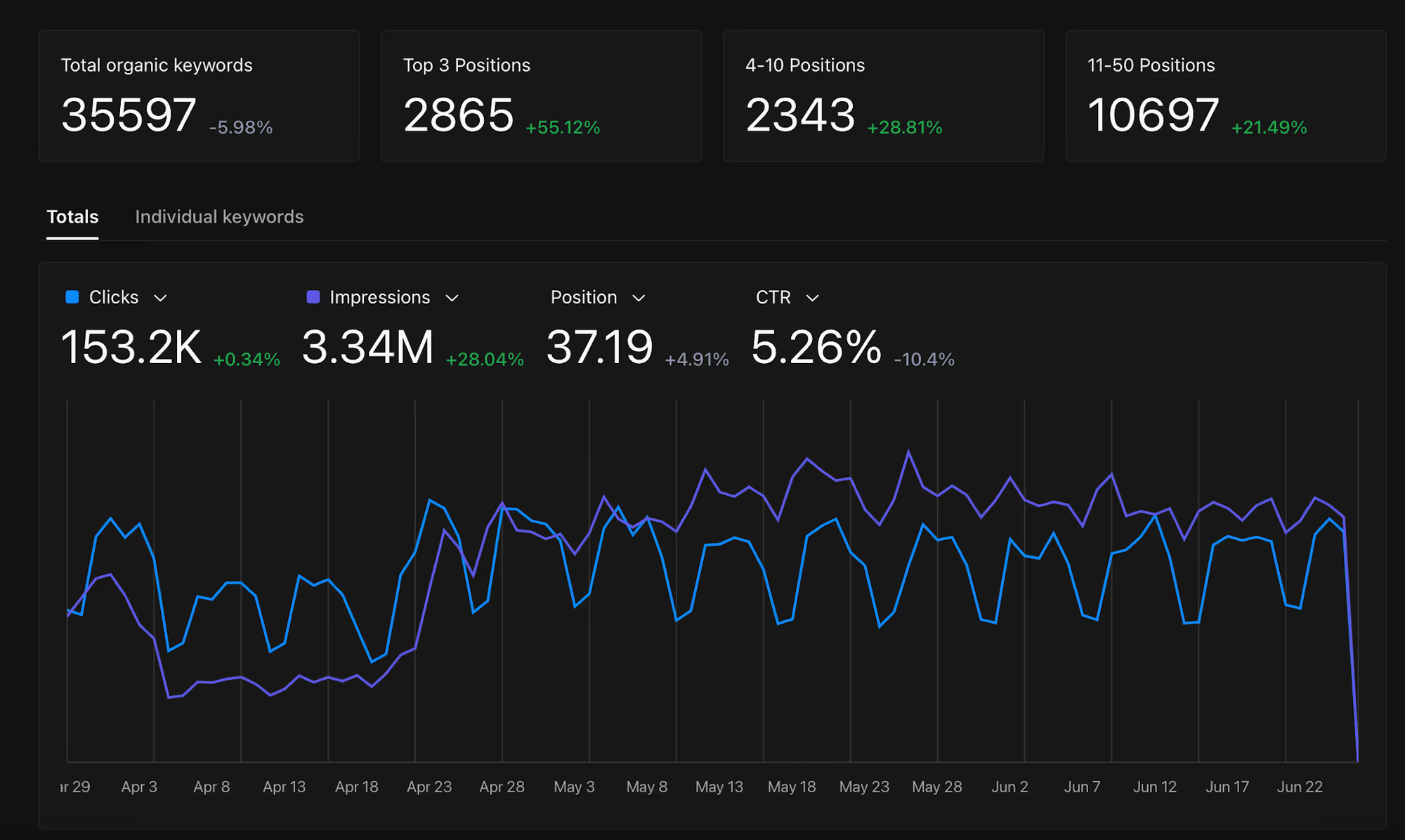Toggle visibility of the Clicks series
Image resolution: width=1405 pixels, height=840 pixels.
[113, 297]
